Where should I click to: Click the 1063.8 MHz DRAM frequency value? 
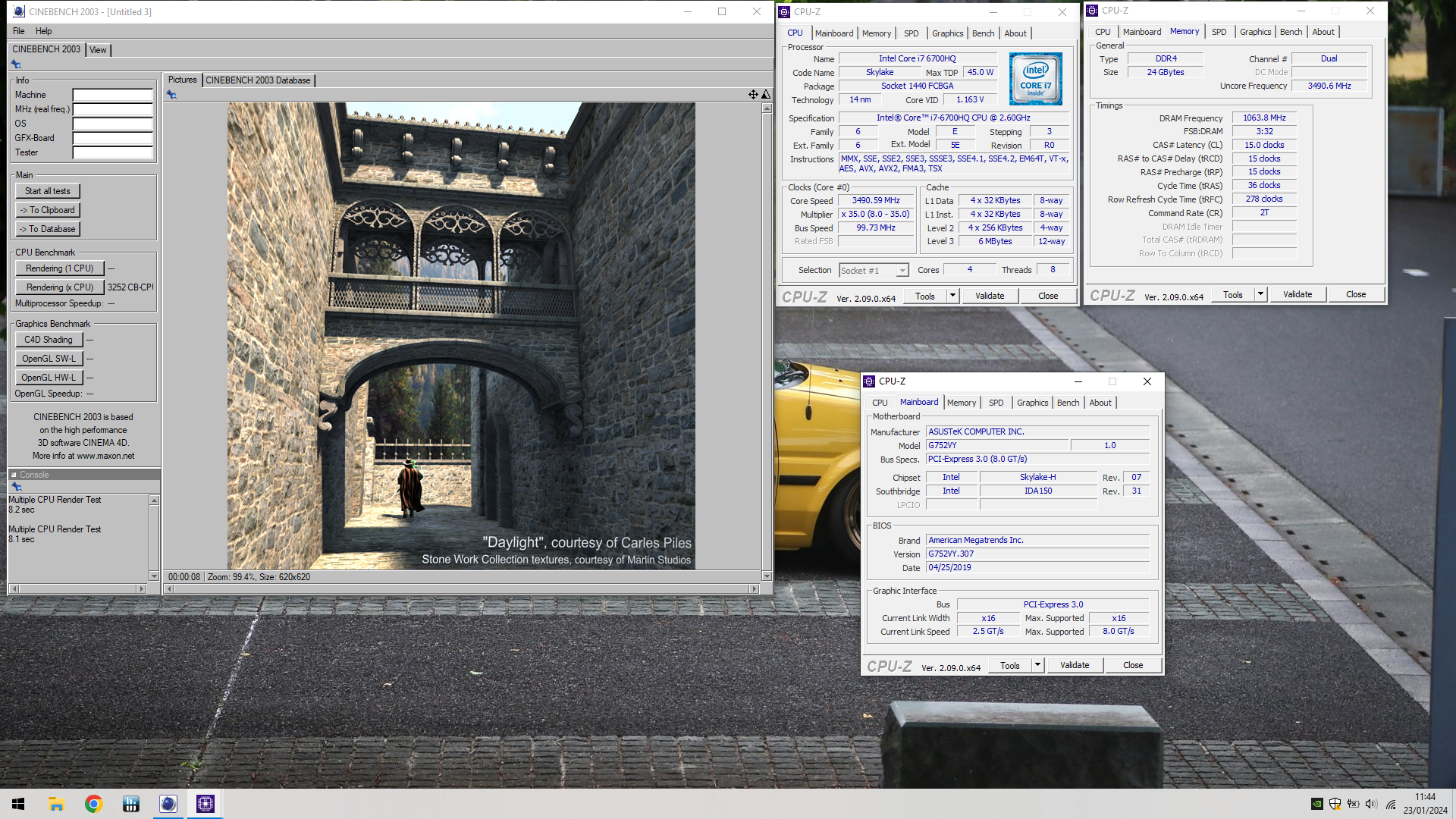[1264, 118]
